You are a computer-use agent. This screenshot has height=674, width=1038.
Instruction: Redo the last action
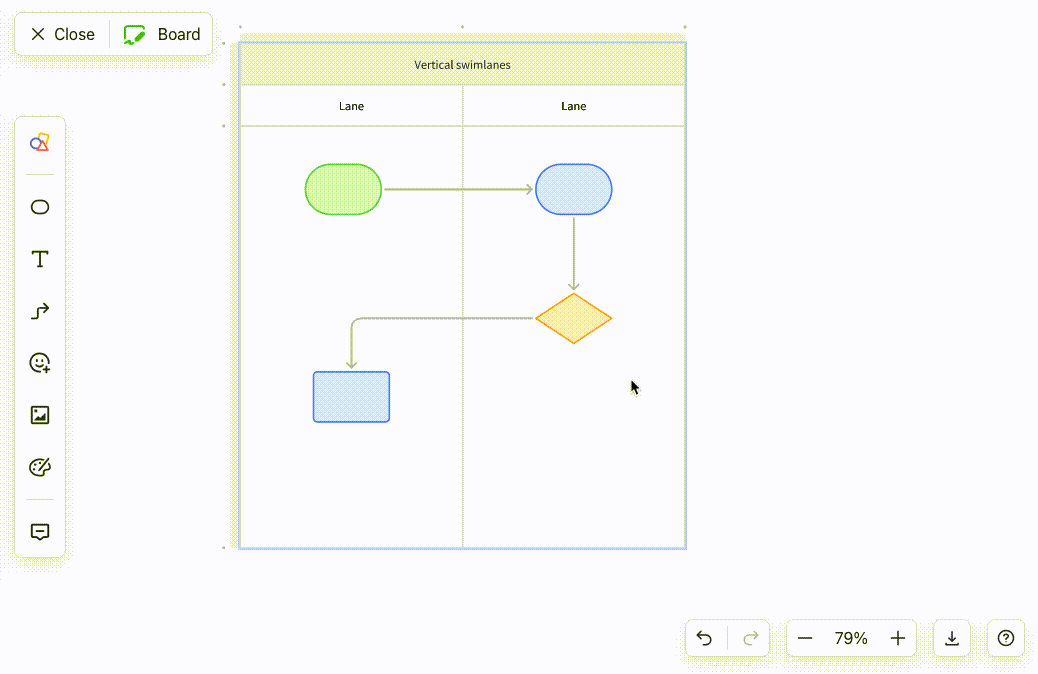pyautogui.click(x=750, y=638)
